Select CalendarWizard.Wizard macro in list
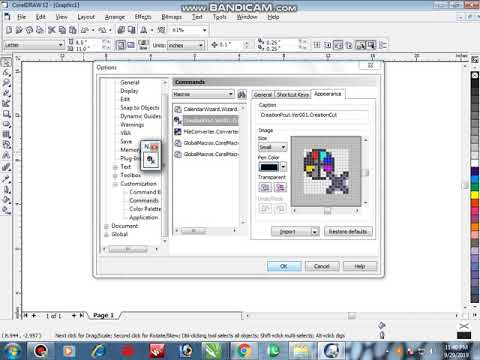This screenshot has height=360, width=480. [207, 109]
